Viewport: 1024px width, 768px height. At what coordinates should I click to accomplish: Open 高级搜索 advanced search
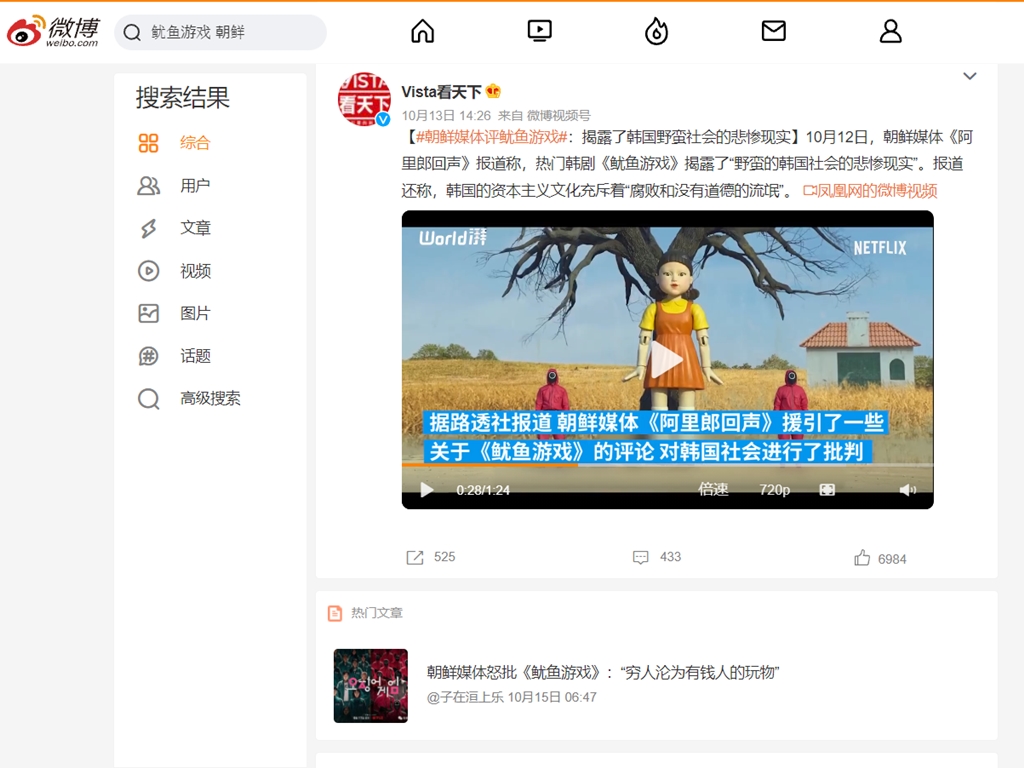tap(210, 398)
